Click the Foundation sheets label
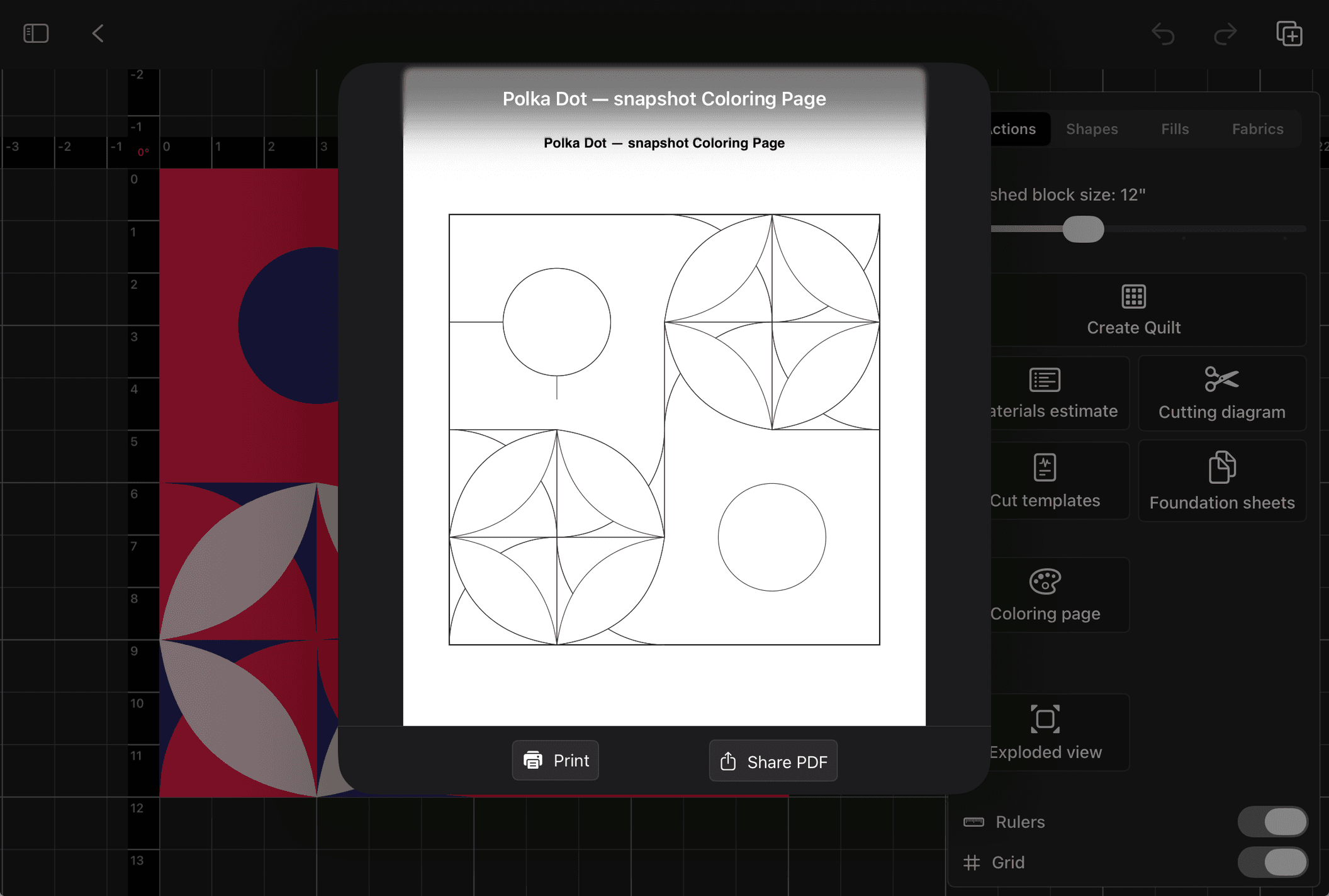This screenshot has width=1329, height=896. pyautogui.click(x=1222, y=503)
